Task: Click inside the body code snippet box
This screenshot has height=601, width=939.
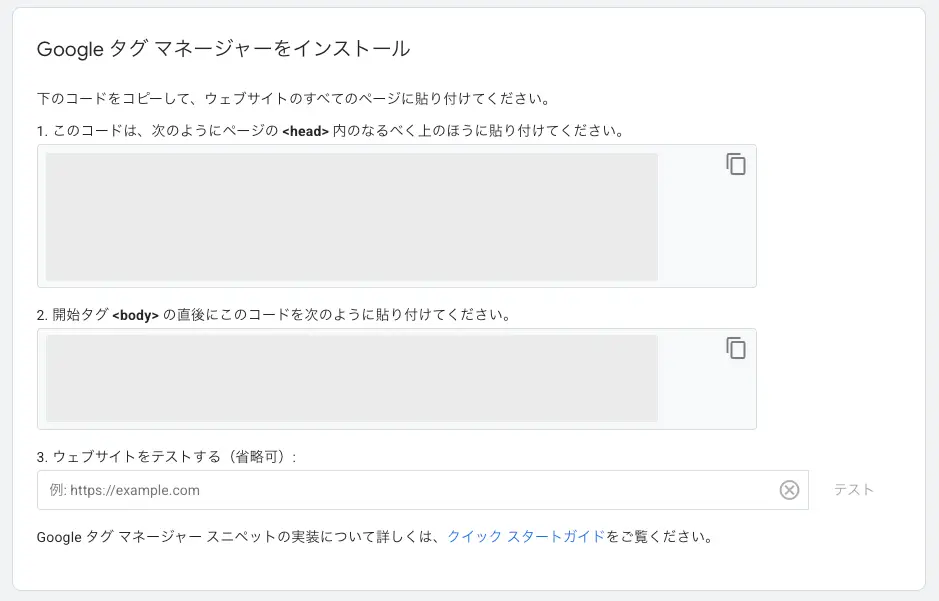Action: click(x=351, y=379)
